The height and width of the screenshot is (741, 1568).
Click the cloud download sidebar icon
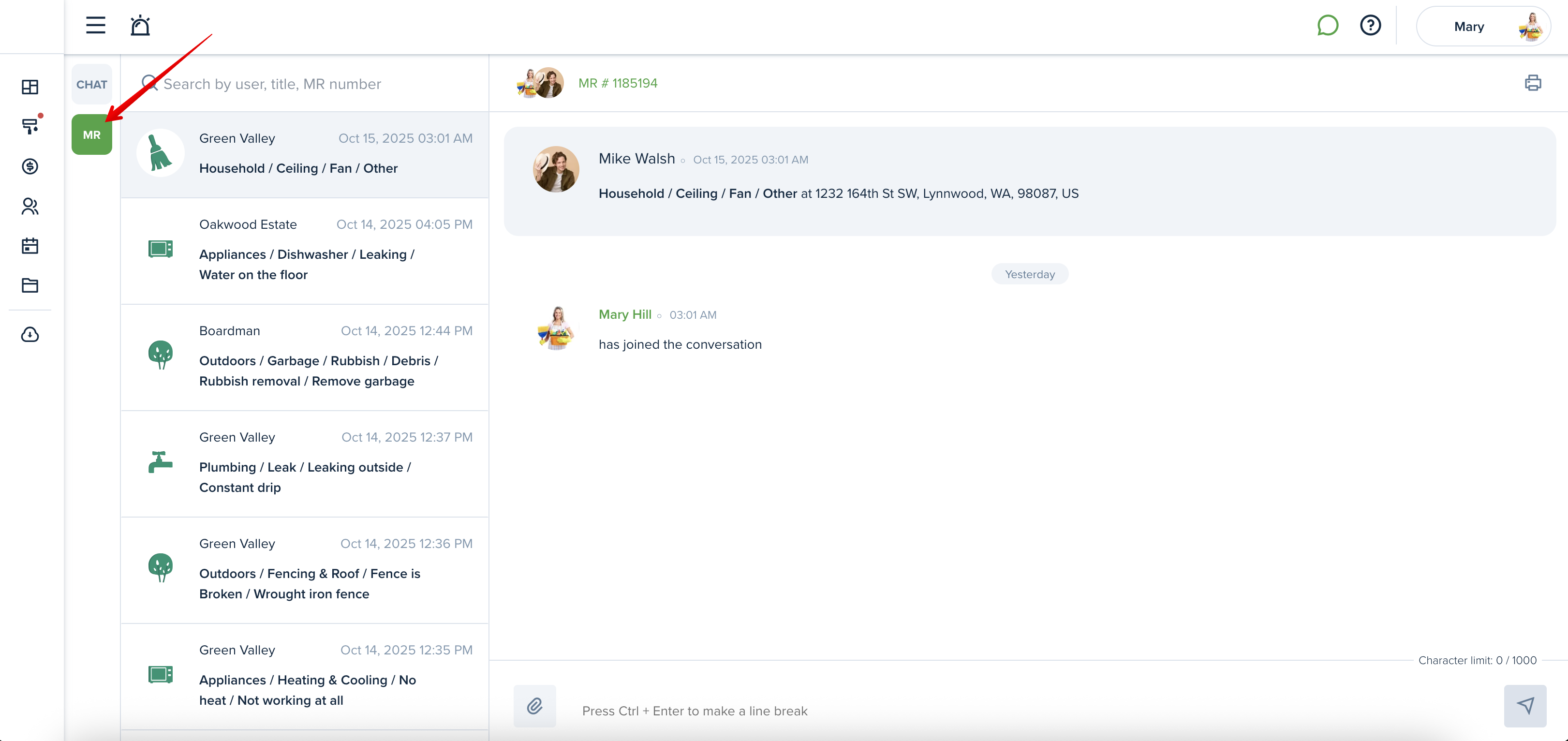point(30,335)
